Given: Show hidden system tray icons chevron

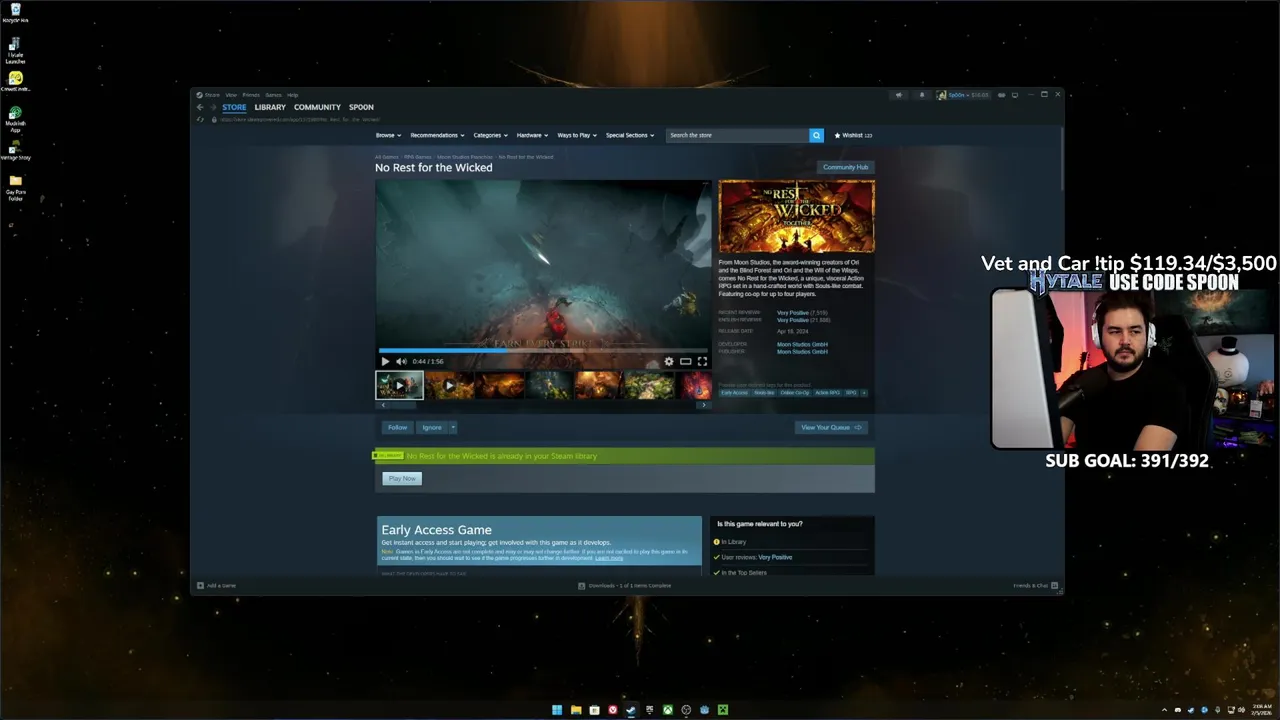Looking at the screenshot, I should pos(1165,710).
